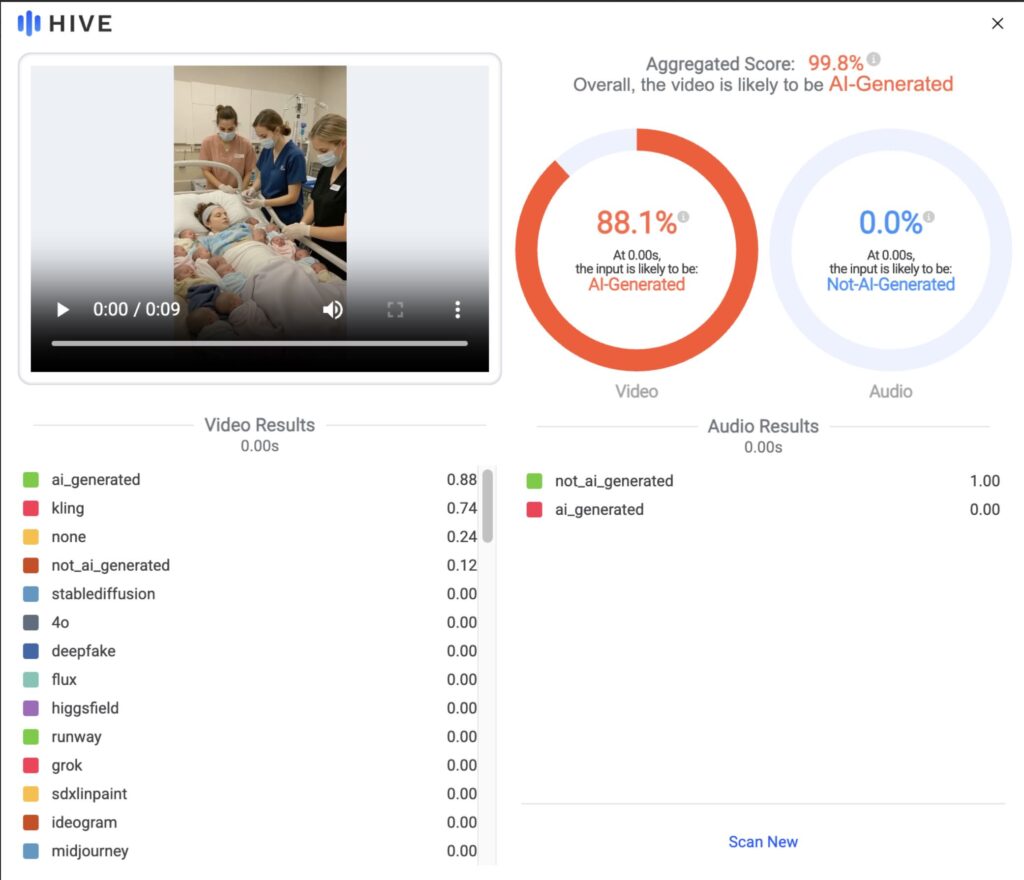Screen dimensions: 1024x880
Task: Click the 0.74 kling score value
Action: [462, 508]
